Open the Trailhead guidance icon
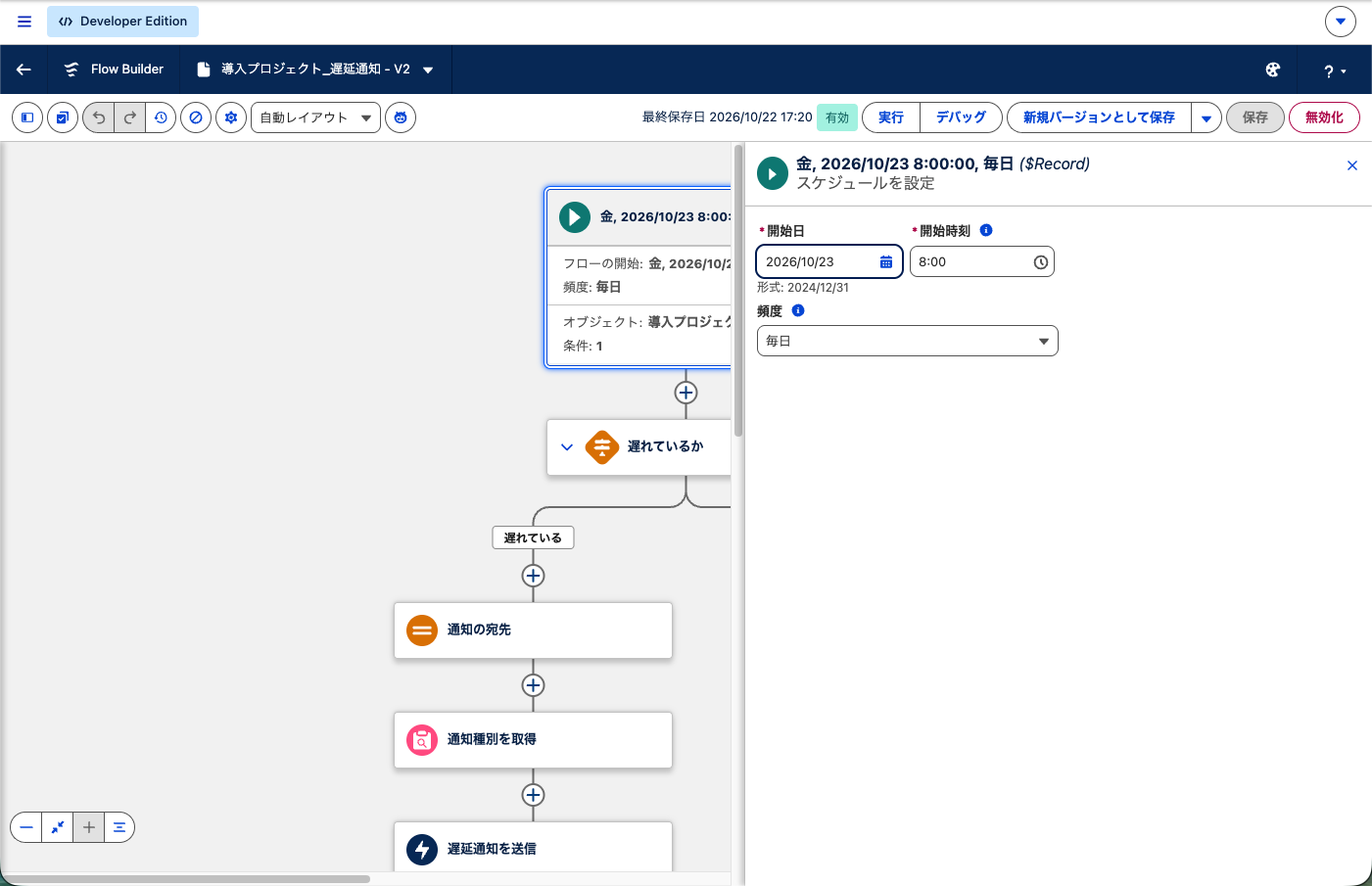Viewport: 1372px width, 886px height. click(1273, 70)
